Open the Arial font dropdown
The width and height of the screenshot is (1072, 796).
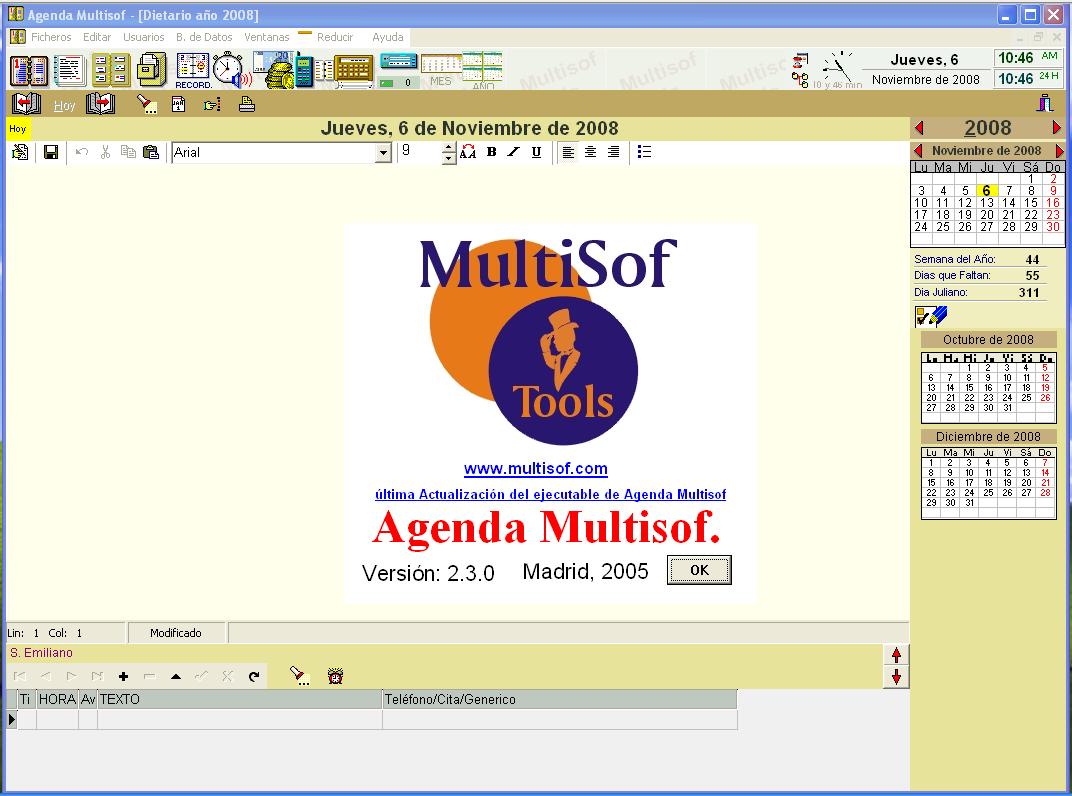tap(384, 152)
